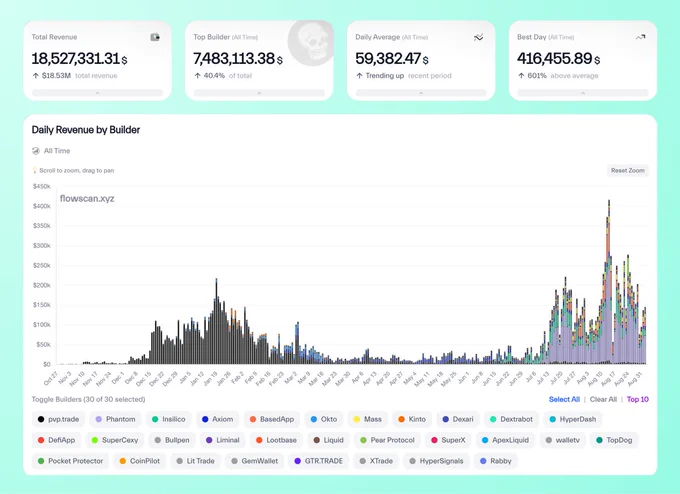Toggle the Okto builder chip
Image resolution: width=680 pixels, height=494 pixels.
(x=324, y=419)
